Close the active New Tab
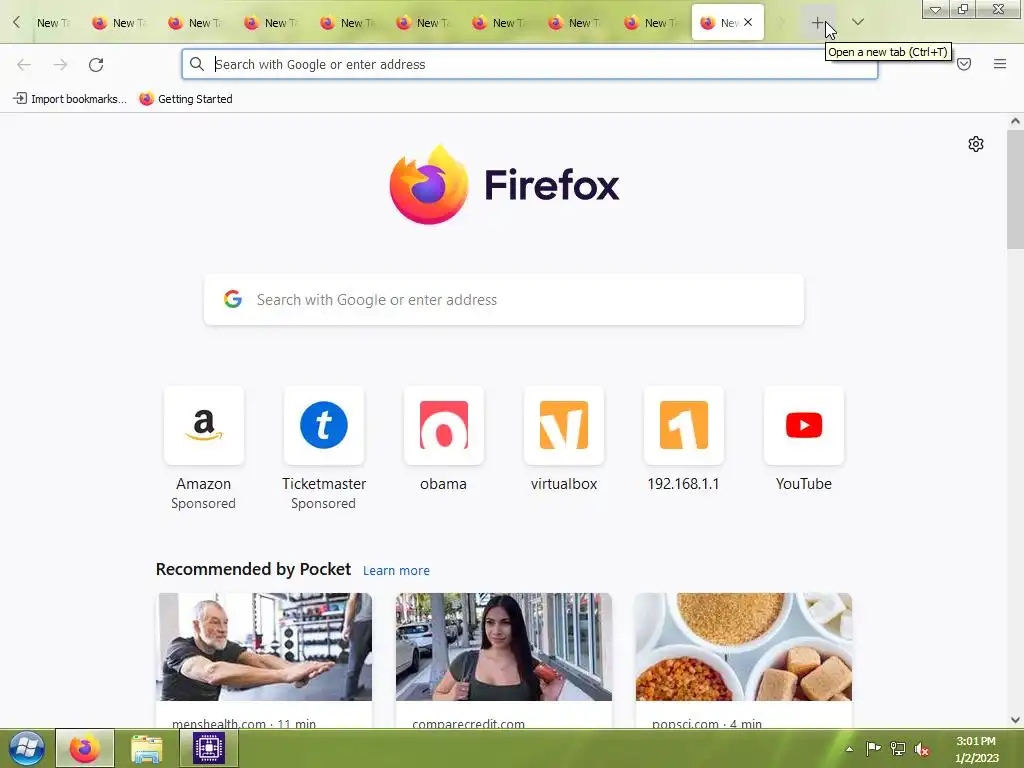The width and height of the screenshot is (1024, 768). [748, 22]
